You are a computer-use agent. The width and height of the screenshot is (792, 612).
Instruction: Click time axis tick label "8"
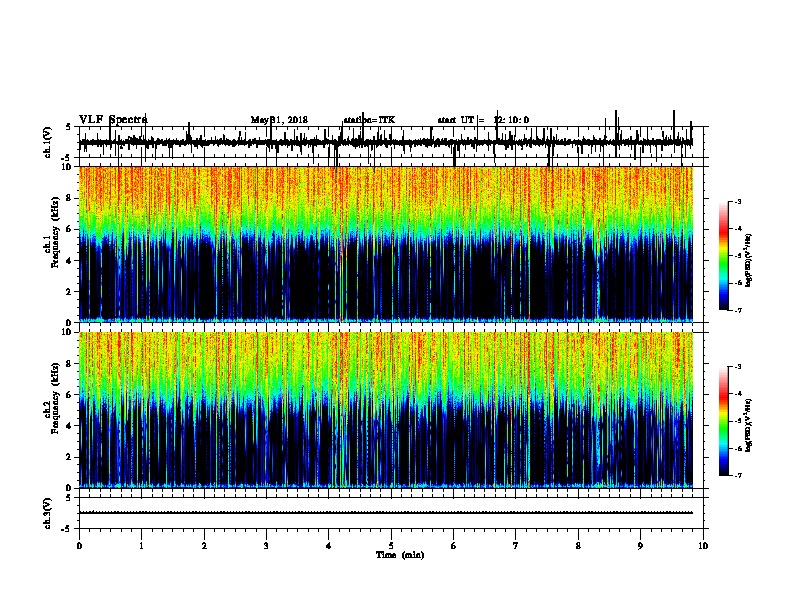coord(578,546)
